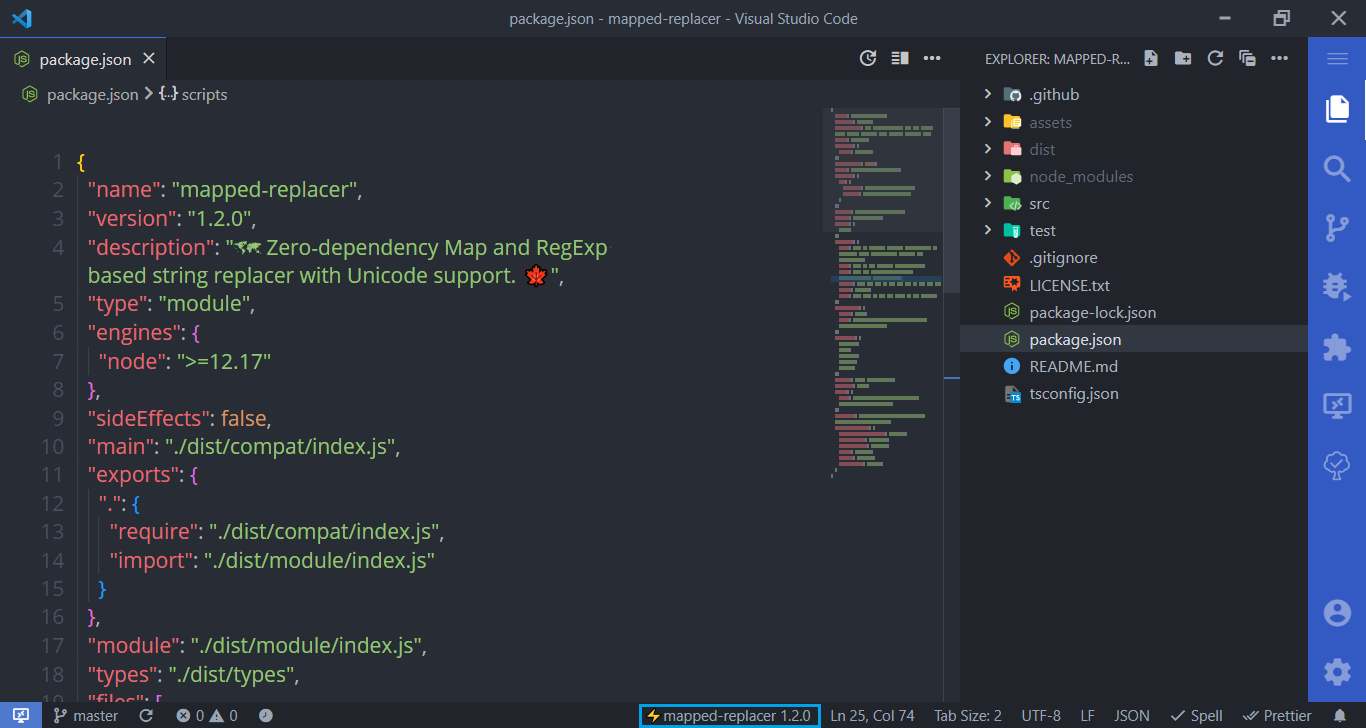
Task: Click mapped-replacer 1.2.0 status item
Action: coord(729,715)
